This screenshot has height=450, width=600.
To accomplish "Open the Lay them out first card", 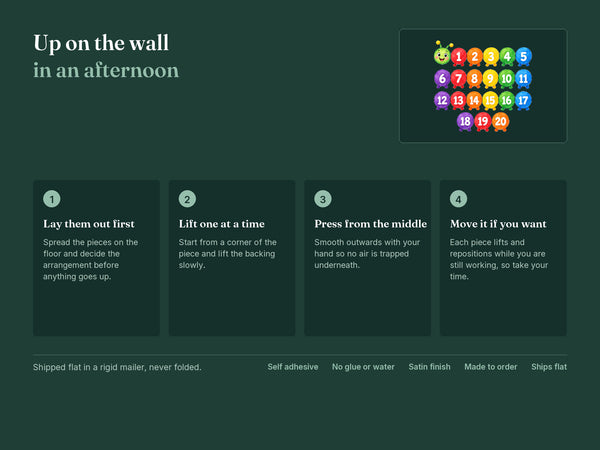I will coord(96,258).
